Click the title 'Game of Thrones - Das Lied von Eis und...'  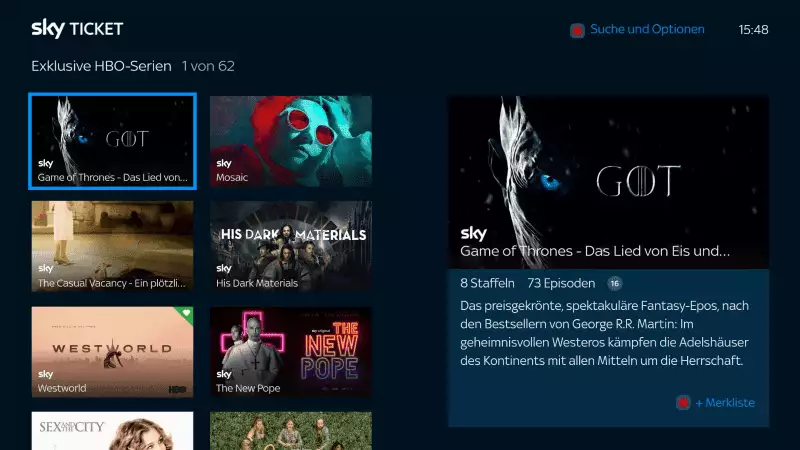[x=595, y=251]
